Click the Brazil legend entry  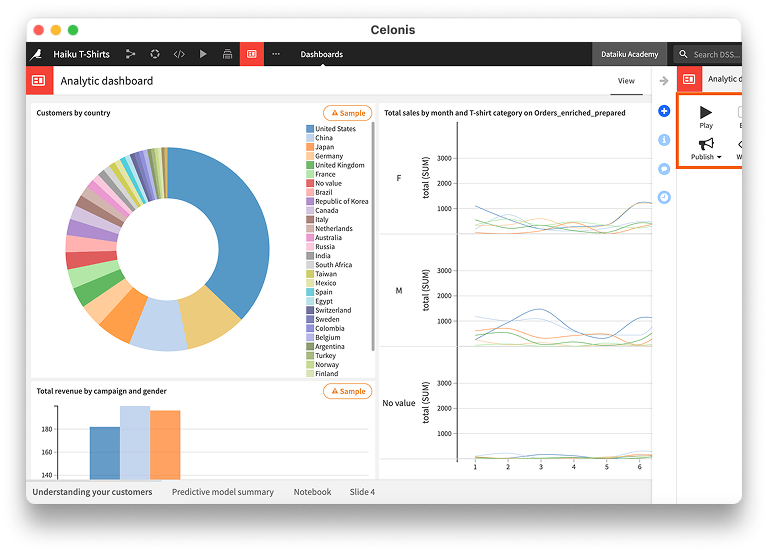(x=319, y=192)
